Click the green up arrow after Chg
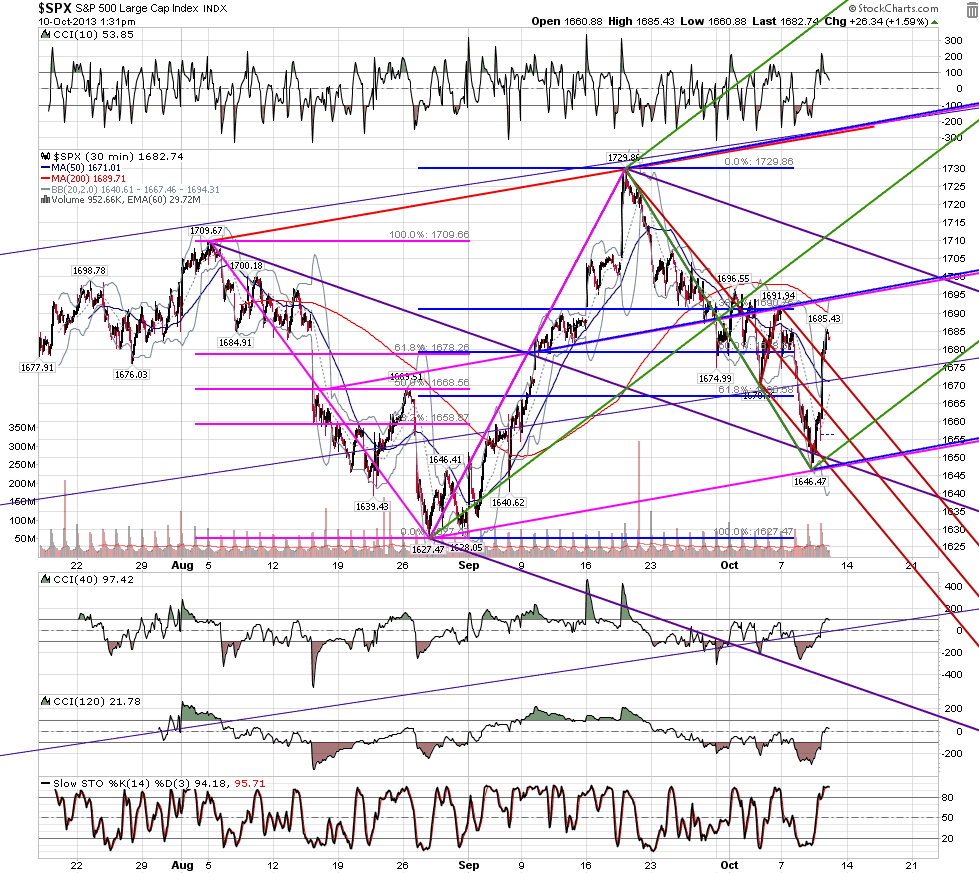 (934, 22)
